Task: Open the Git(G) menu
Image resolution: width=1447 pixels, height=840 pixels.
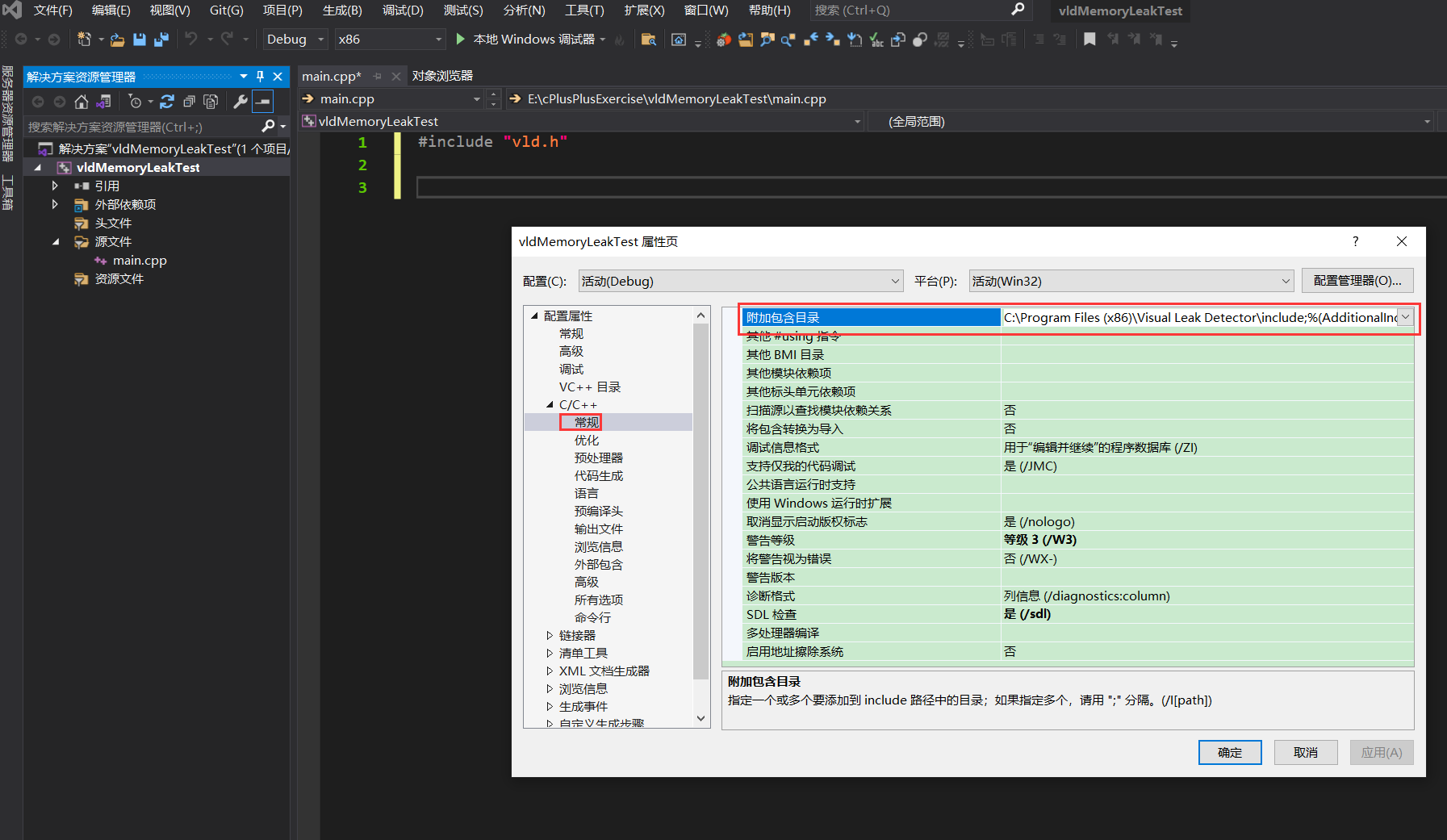Action: 226,10
